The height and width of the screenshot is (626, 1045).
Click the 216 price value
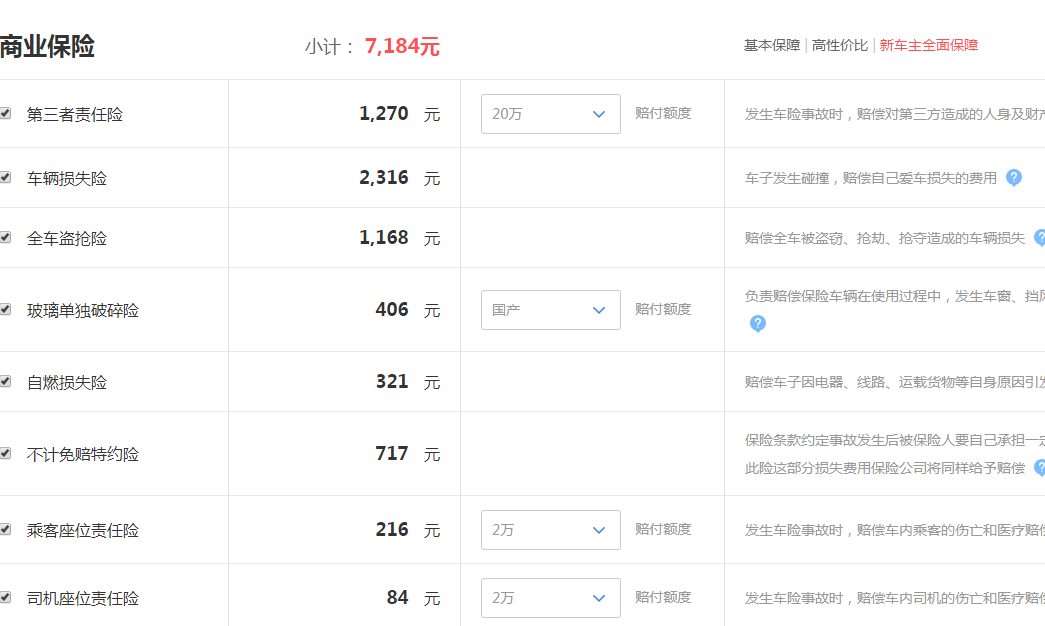(392, 530)
